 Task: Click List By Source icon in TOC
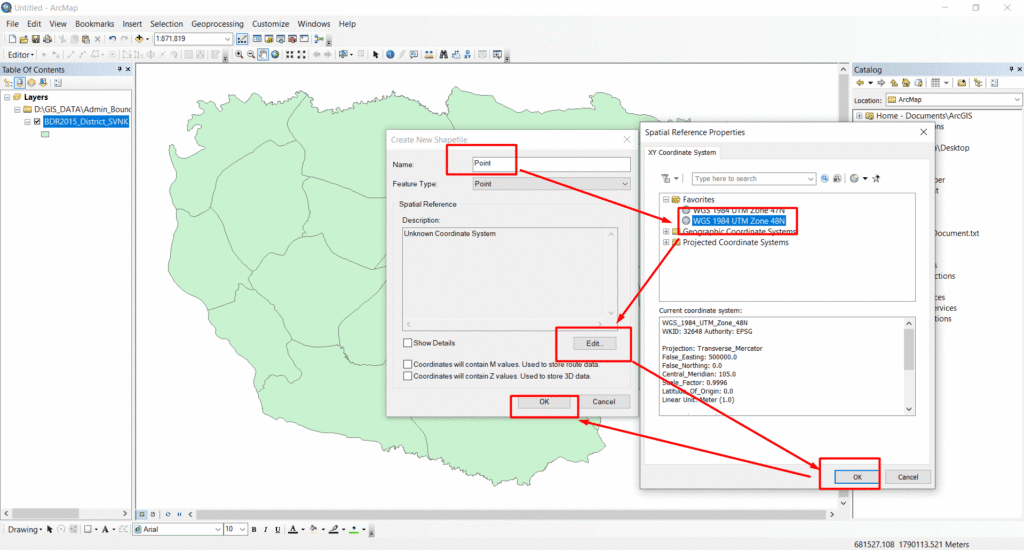[x=20, y=83]
